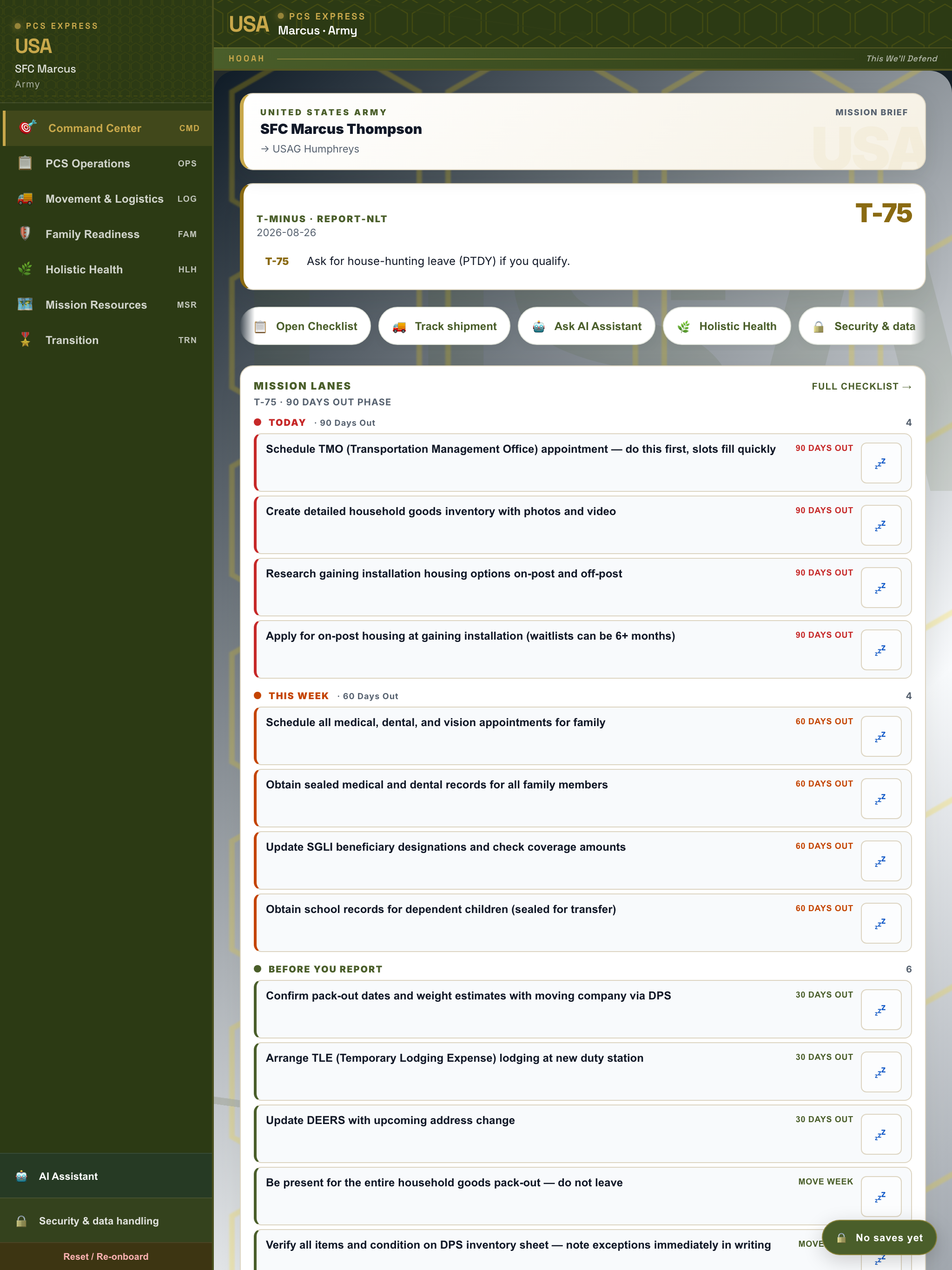
Task: Open Obtain school records for dependent children
Action: click(582, 923)
